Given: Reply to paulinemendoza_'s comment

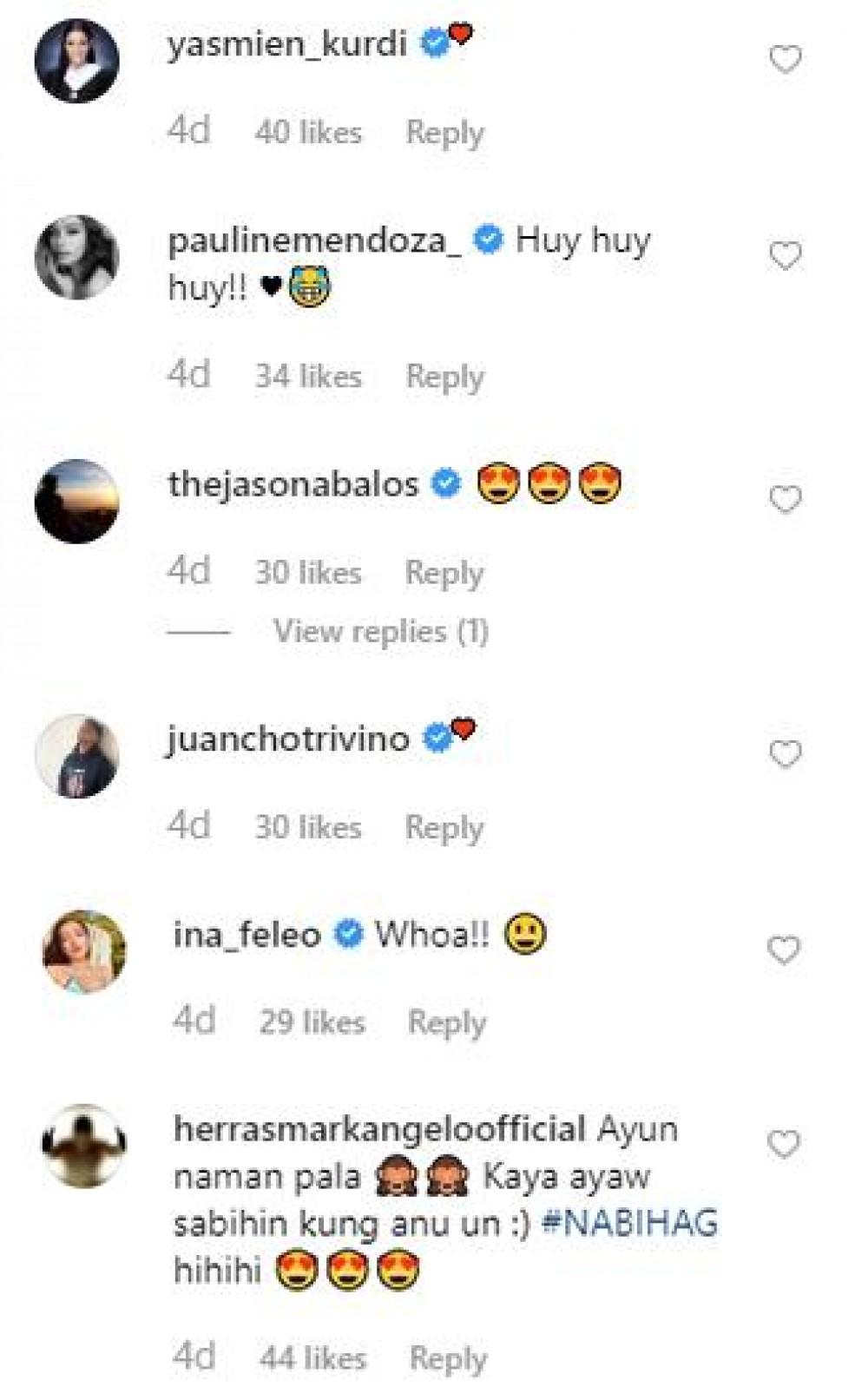Looking at the screenshot, I should [x=444, y=377].
